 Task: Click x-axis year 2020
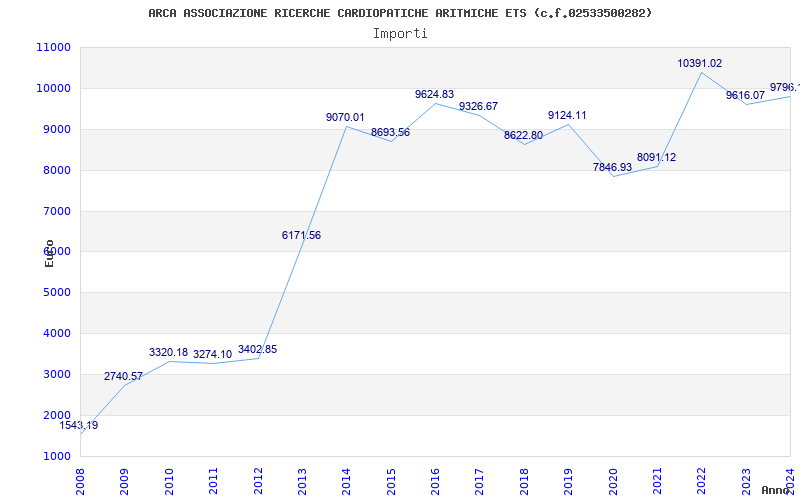pos(612,483)
